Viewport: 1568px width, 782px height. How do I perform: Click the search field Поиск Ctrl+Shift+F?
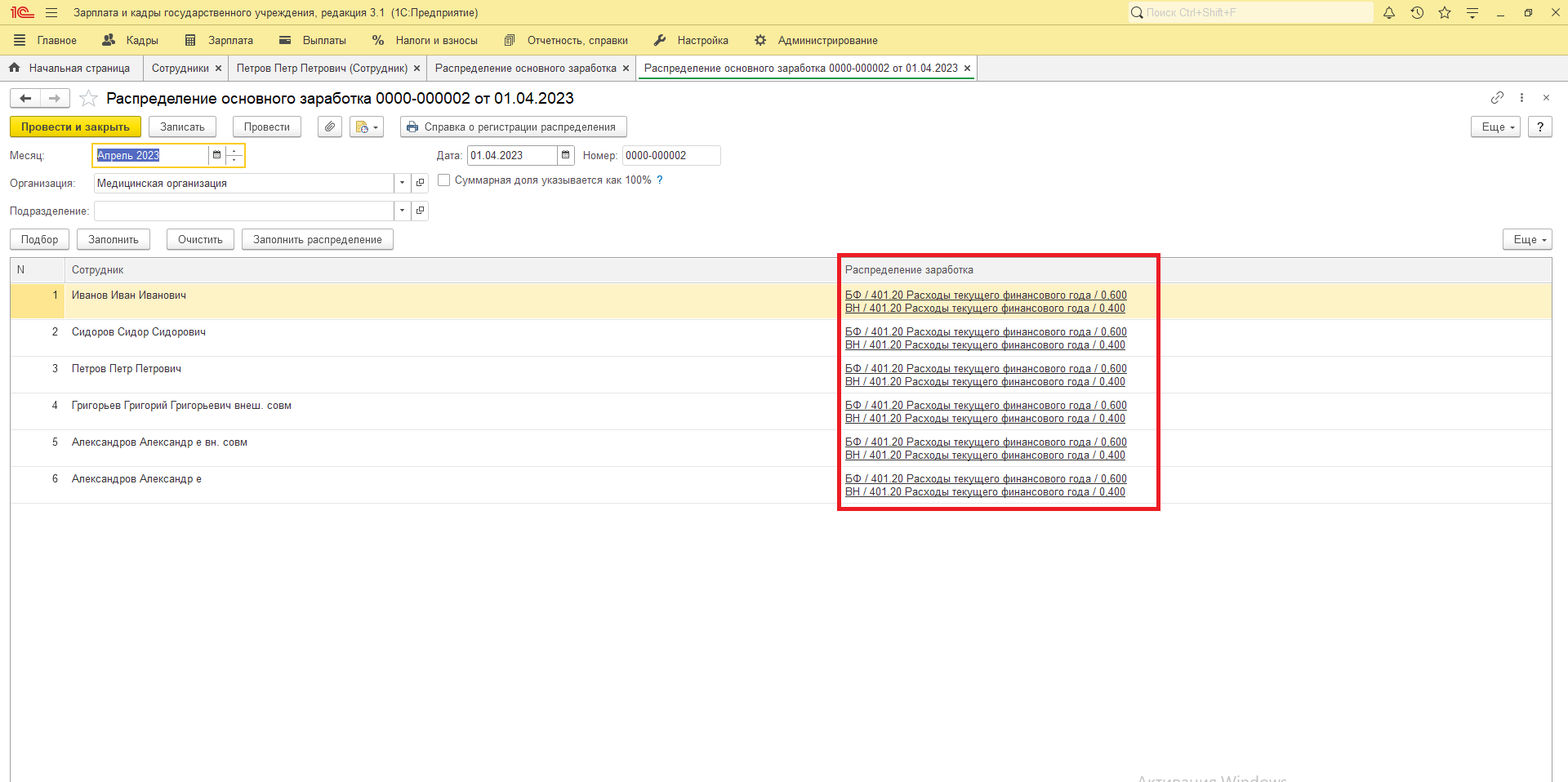(1250, 13)
